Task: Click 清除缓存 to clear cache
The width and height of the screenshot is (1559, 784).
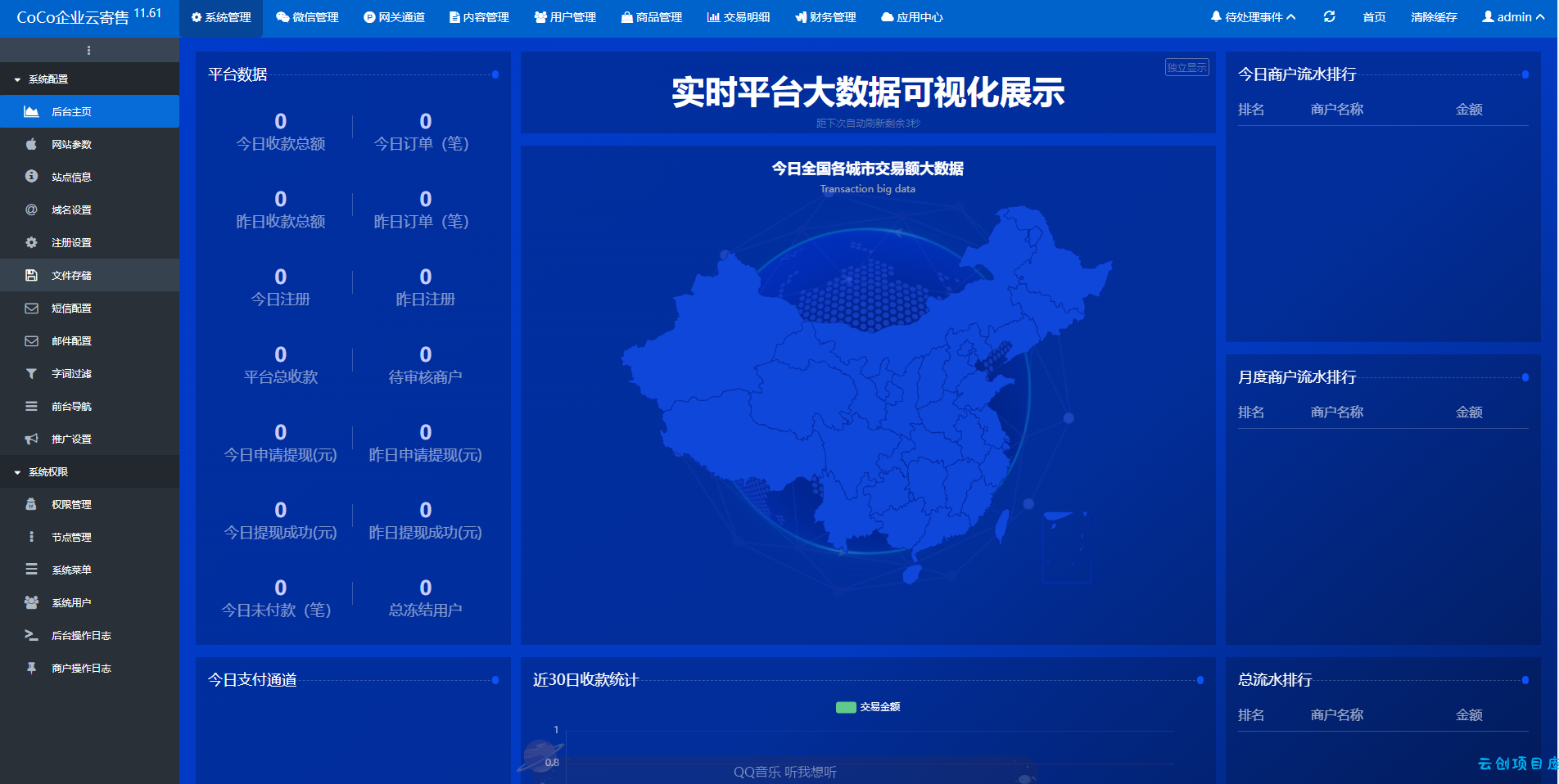Action: (1434, 17)
